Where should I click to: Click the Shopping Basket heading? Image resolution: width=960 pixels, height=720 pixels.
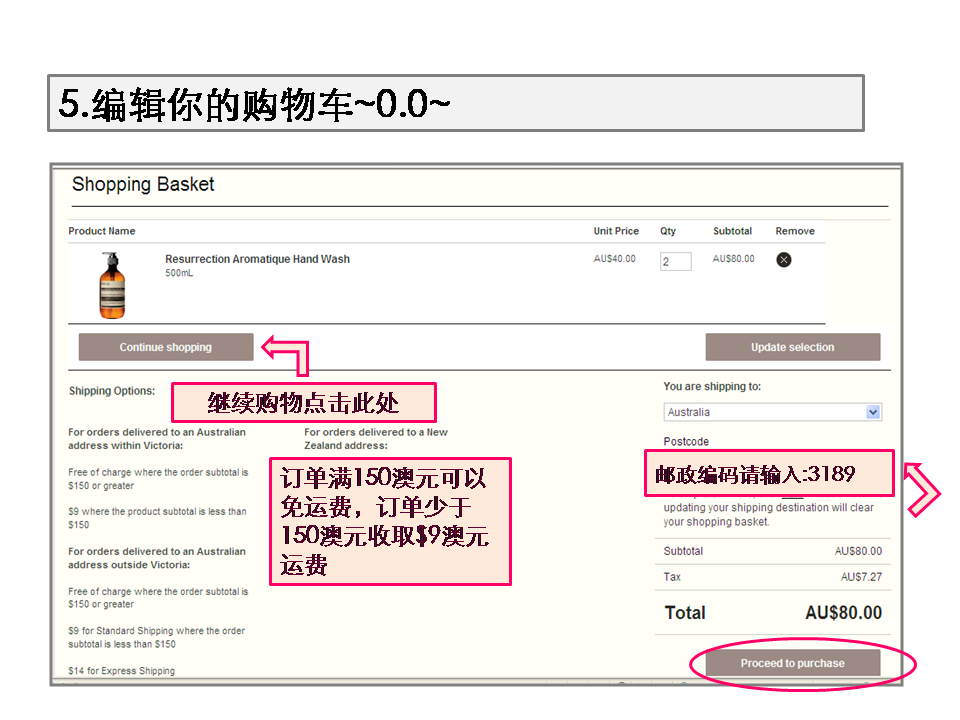(143, 185)
